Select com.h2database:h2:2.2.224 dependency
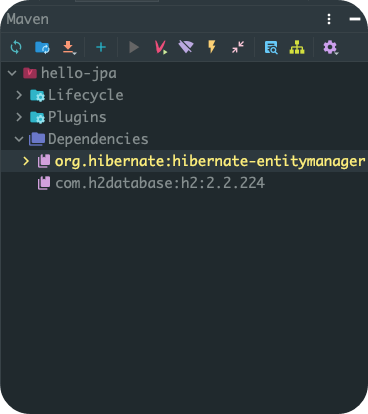The image size is (368, 414). click(184, 183)
